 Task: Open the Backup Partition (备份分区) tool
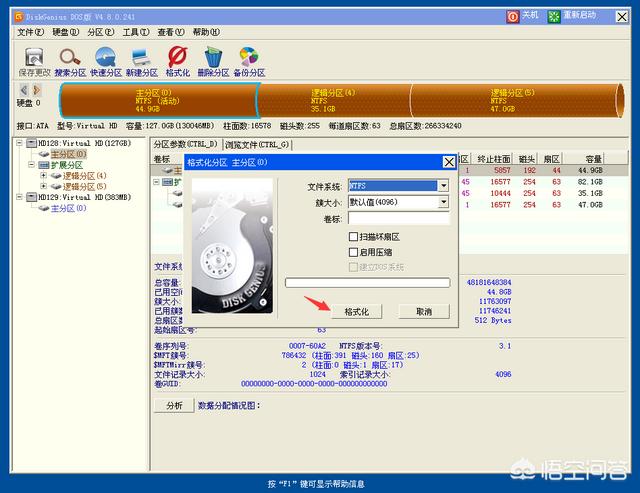point(249,62)
